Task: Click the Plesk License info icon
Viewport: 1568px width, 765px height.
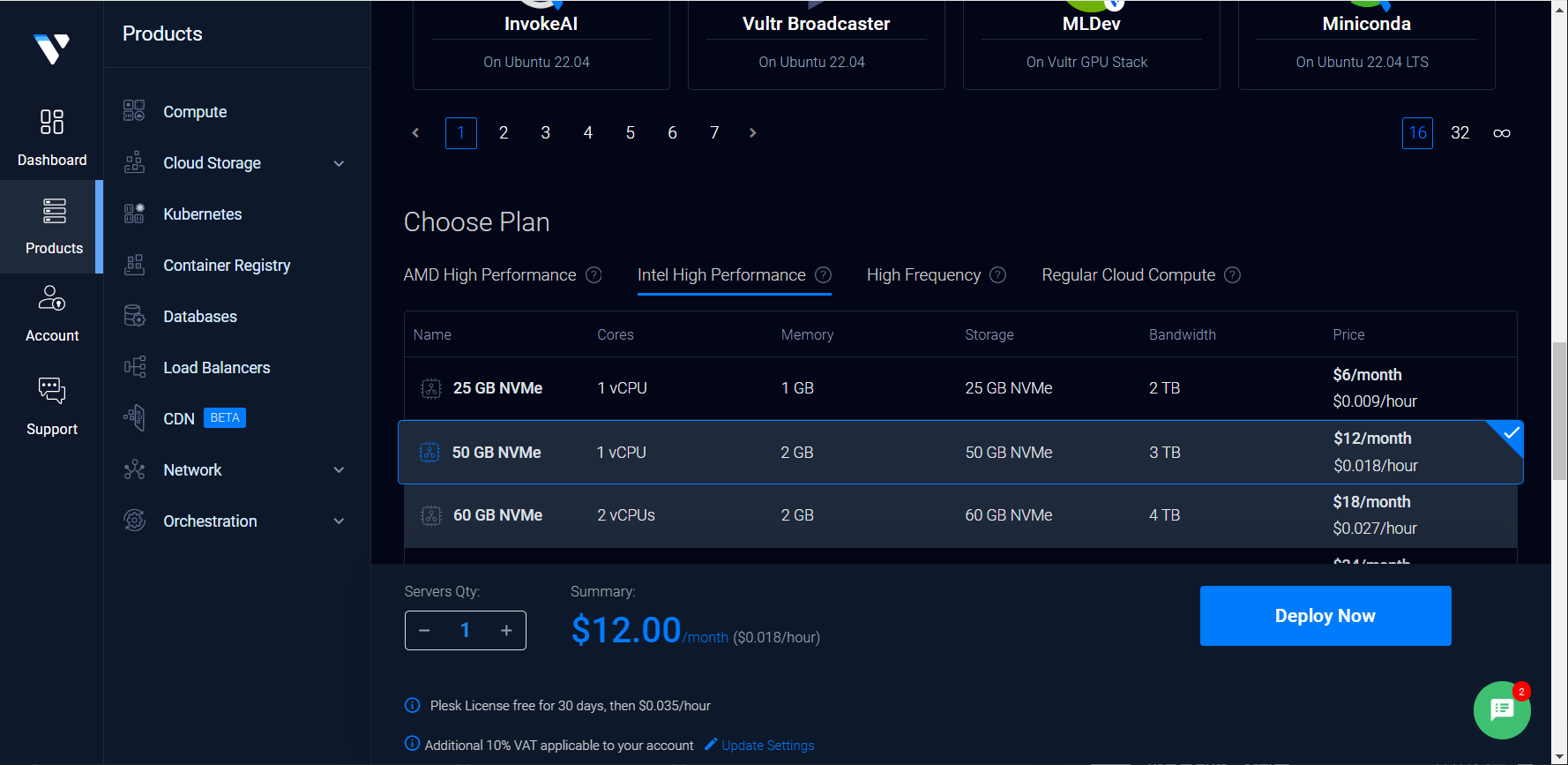Action: coord(412,705)
